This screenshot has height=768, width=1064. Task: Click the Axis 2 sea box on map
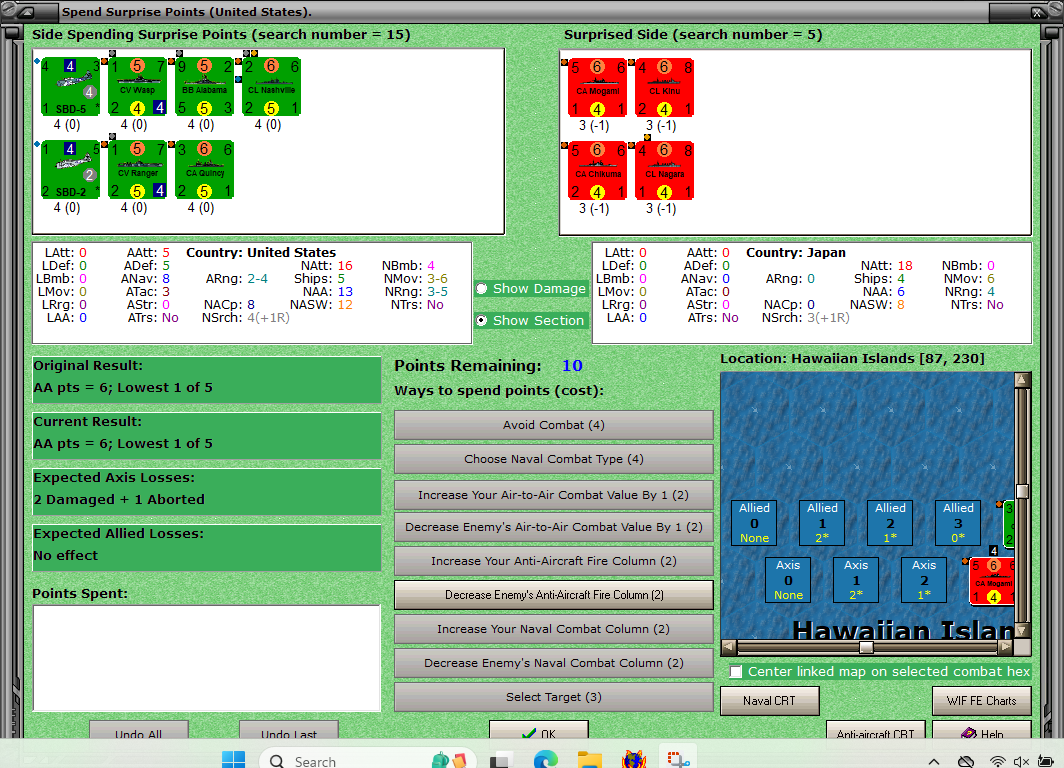pos(924,580)
